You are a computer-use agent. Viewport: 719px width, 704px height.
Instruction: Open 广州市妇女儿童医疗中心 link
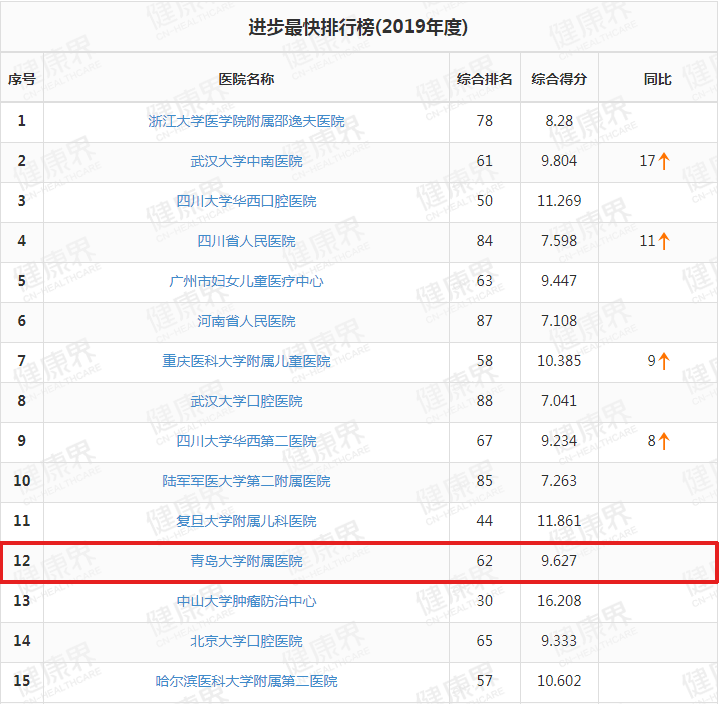(246, 281)
